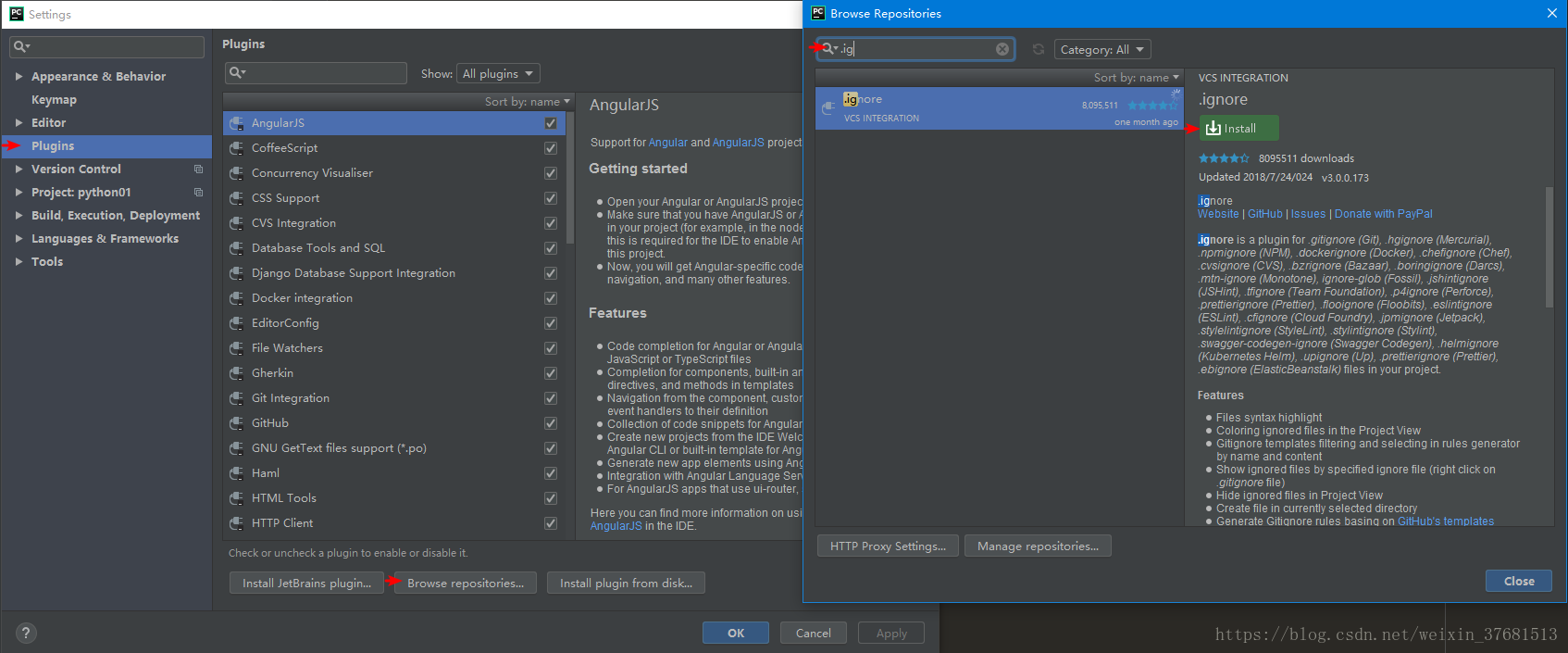The width and height of the screenshot is (1568, 653).
Task: Click Browse repositories... button
Action: [x=466, y=583]
